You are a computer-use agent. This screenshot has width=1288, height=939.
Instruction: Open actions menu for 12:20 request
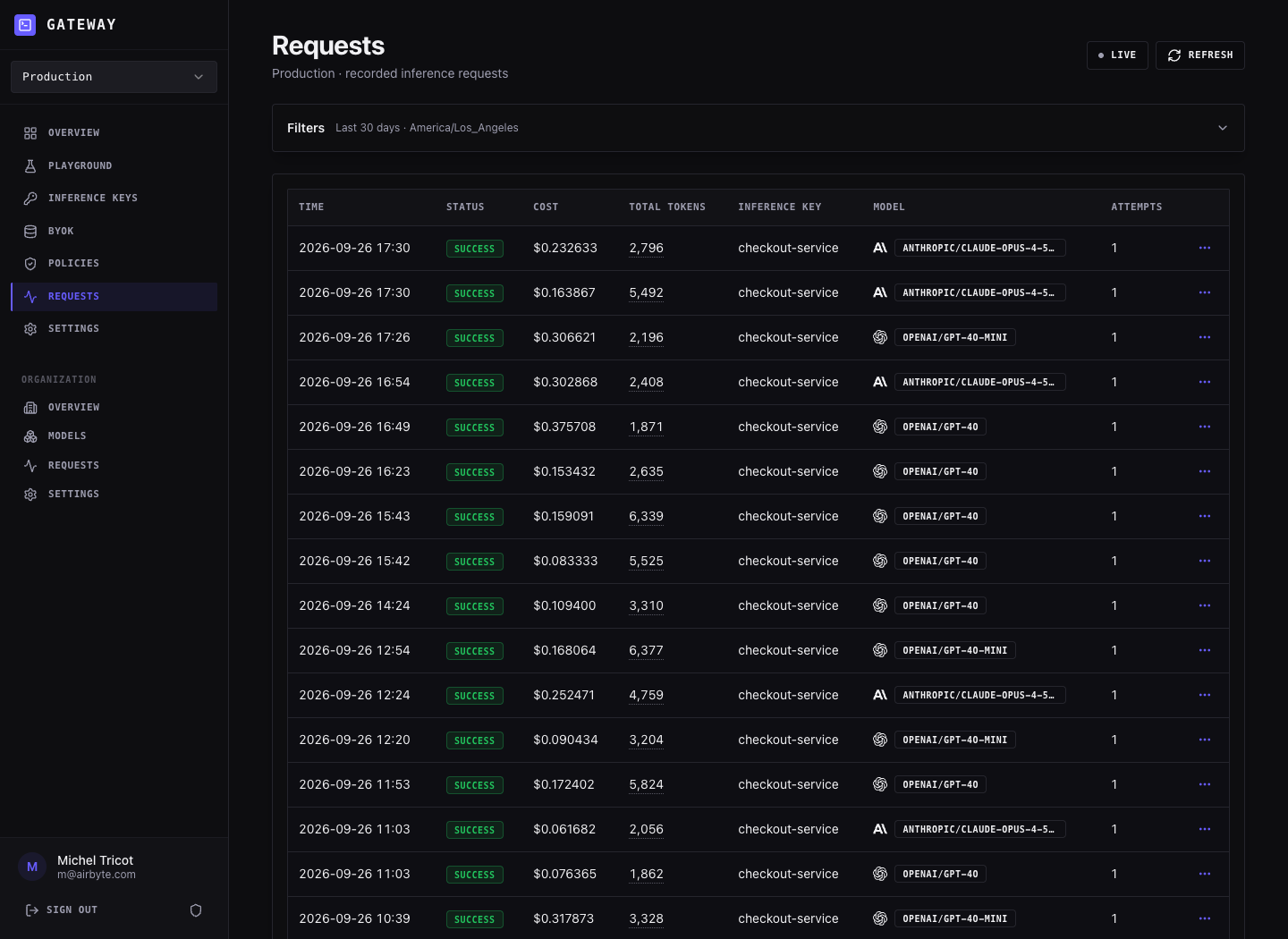[1205, 740]
